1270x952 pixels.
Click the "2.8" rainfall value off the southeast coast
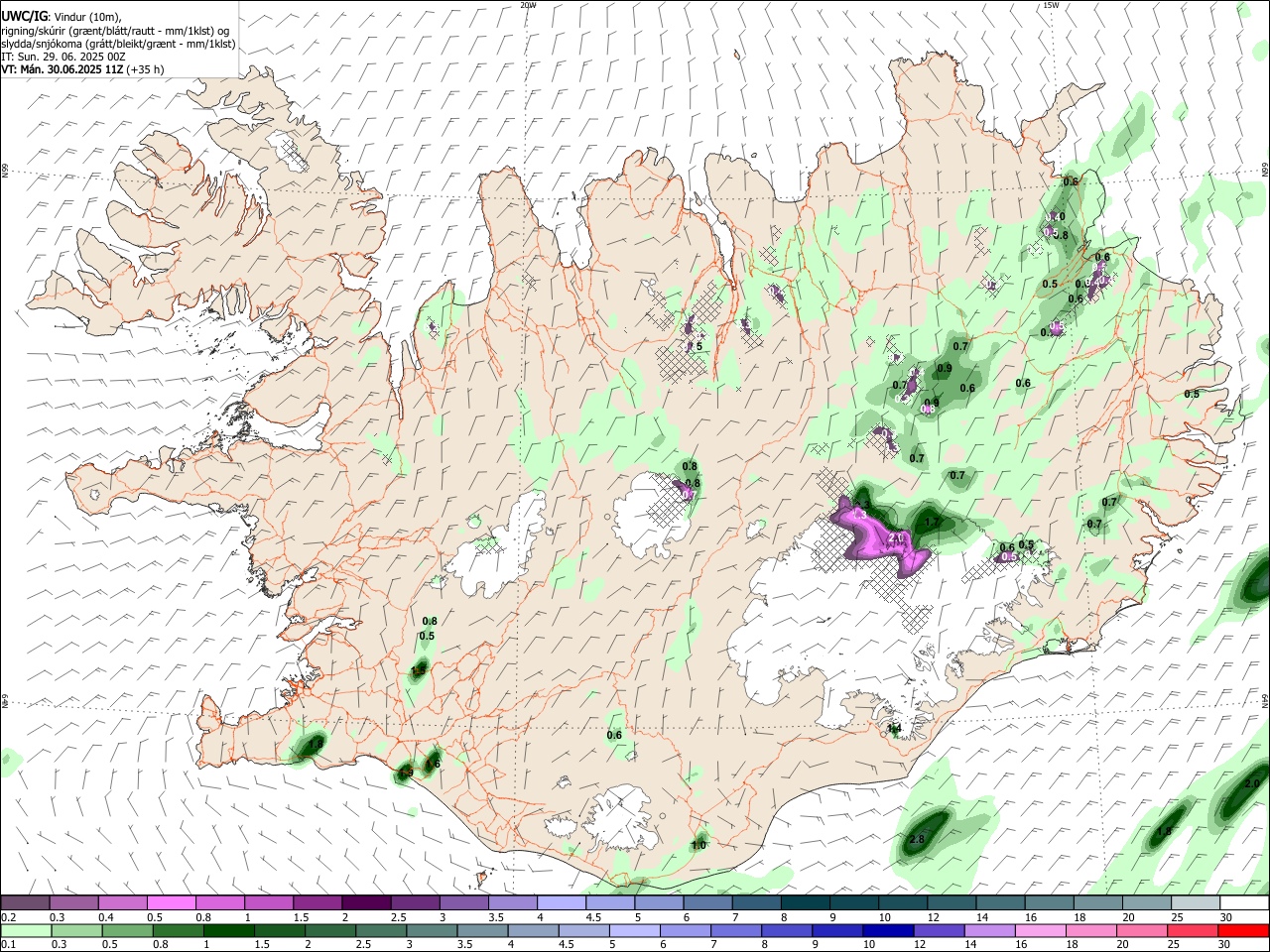pos(917,840)
